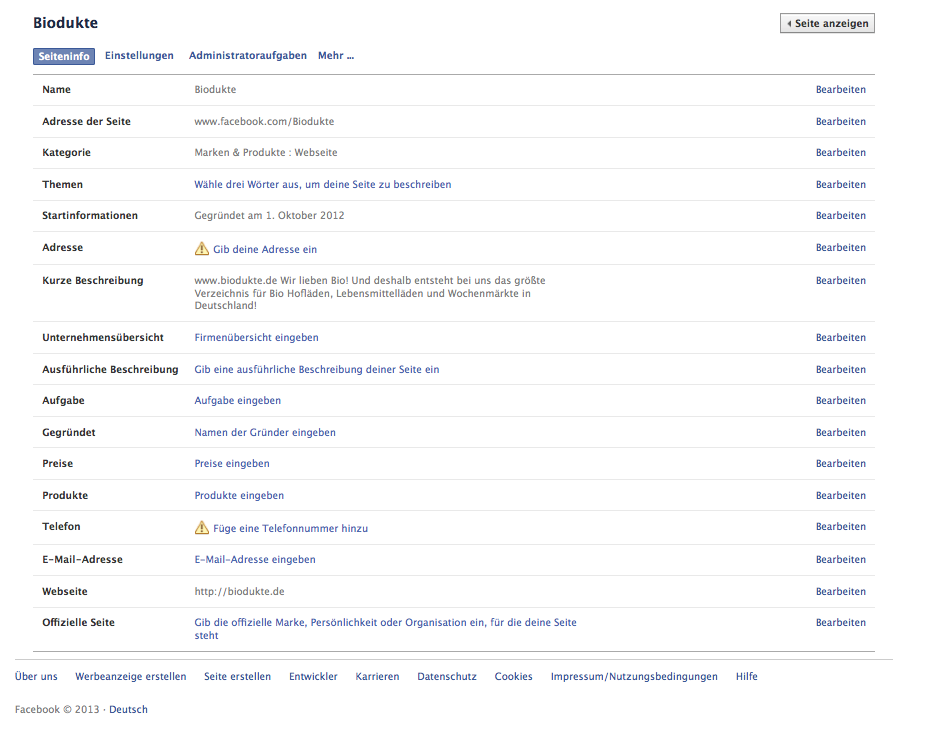Click 'Gib eine ausführliche Beschreibung' link

coord(316,369)
